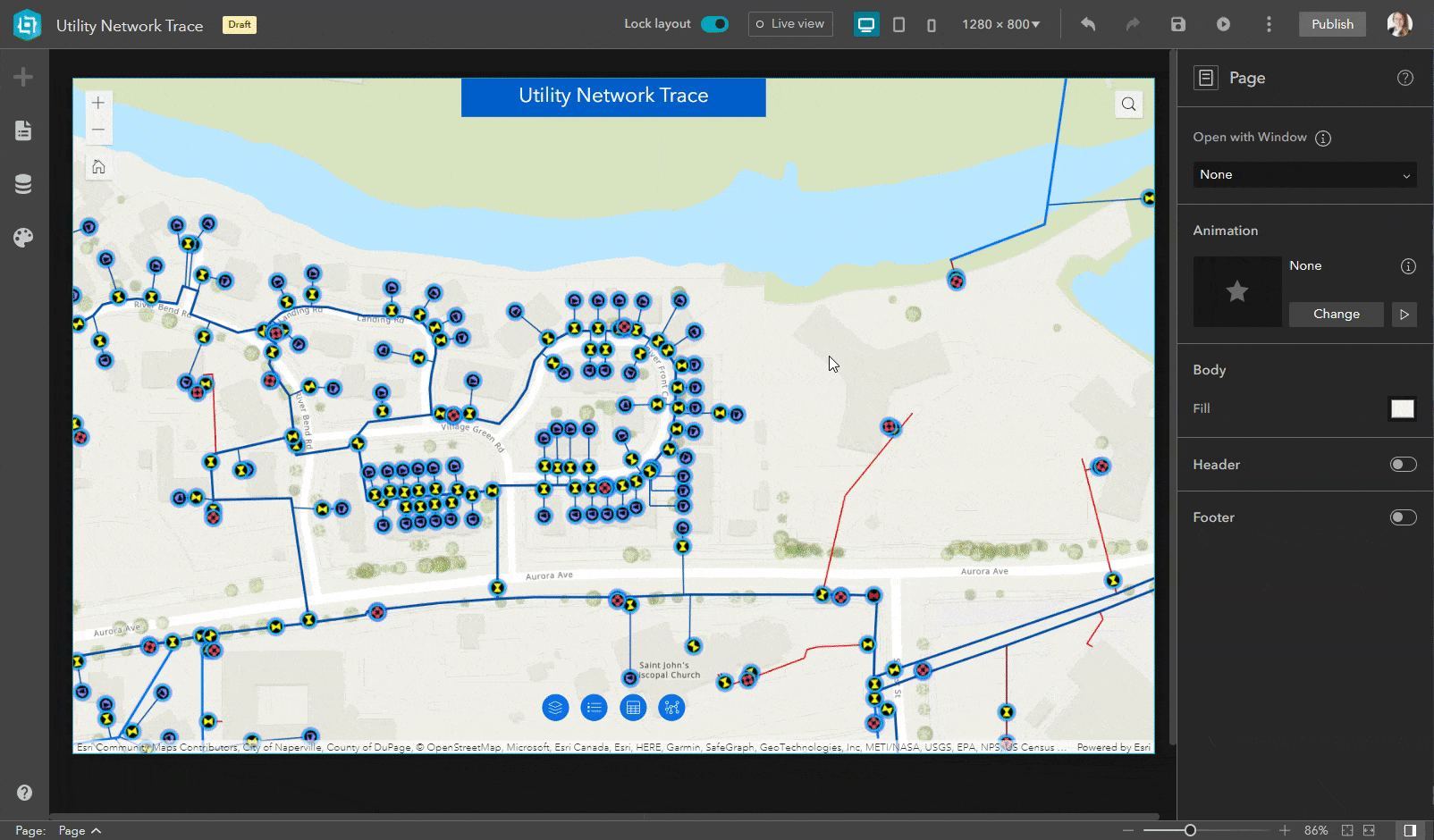Click the Powered by Esri link
This screenshot has height=840, width=1434.
(x=1113, y=747)
